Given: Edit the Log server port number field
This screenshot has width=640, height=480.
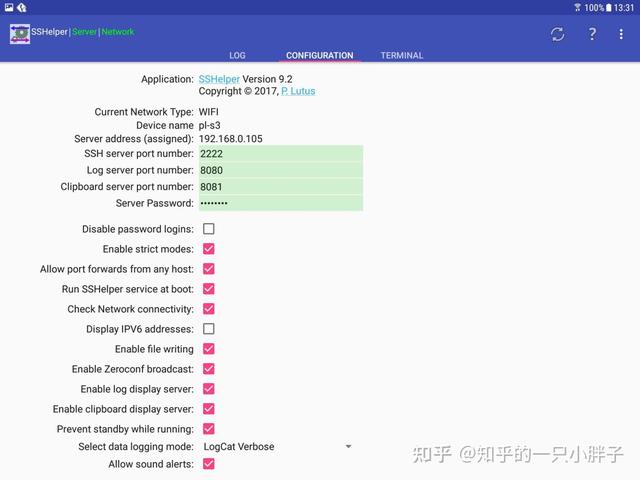Looking at the screenshot, I should [x=281, y=170].
